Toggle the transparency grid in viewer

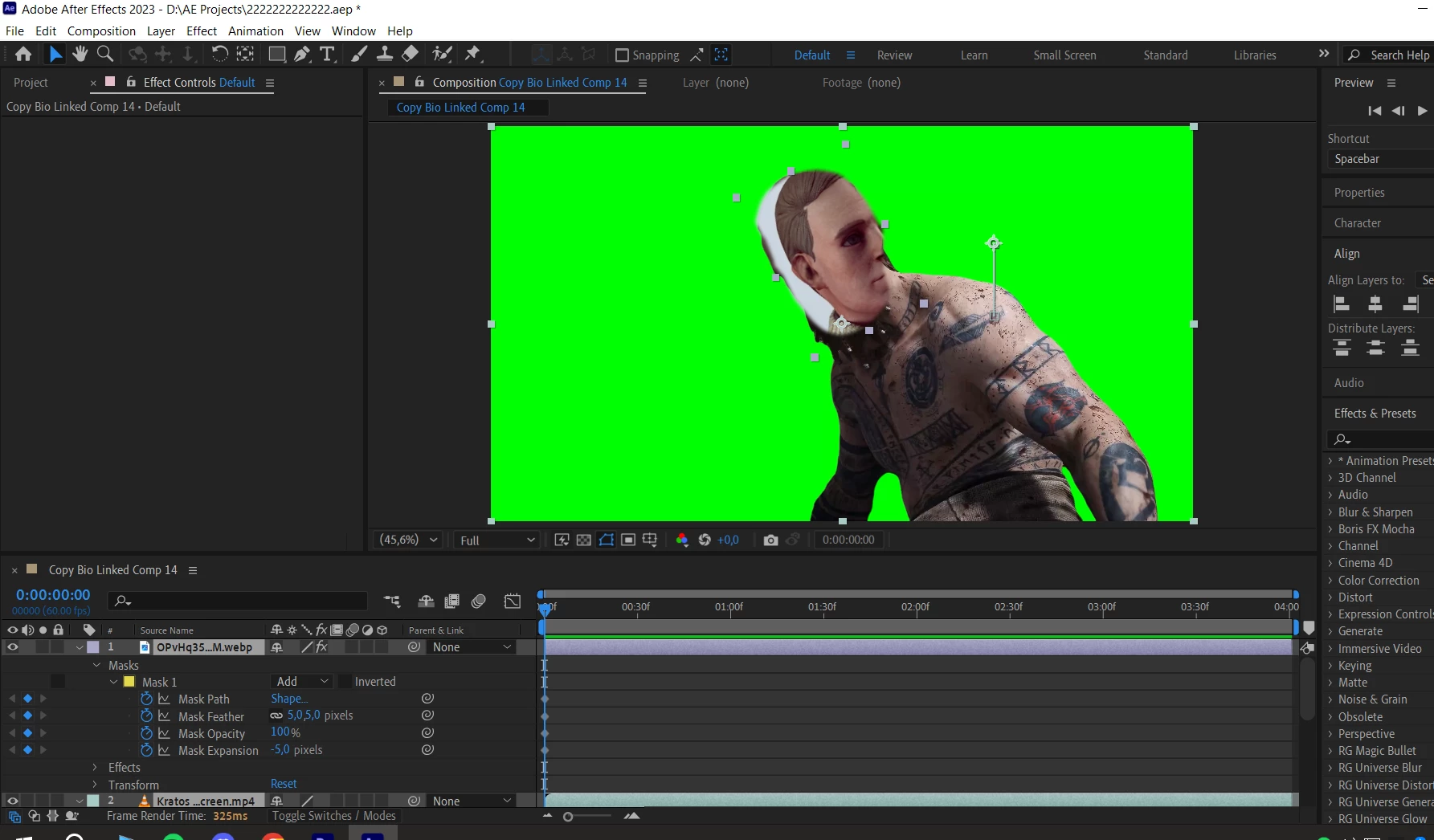[x=584, y=540]
